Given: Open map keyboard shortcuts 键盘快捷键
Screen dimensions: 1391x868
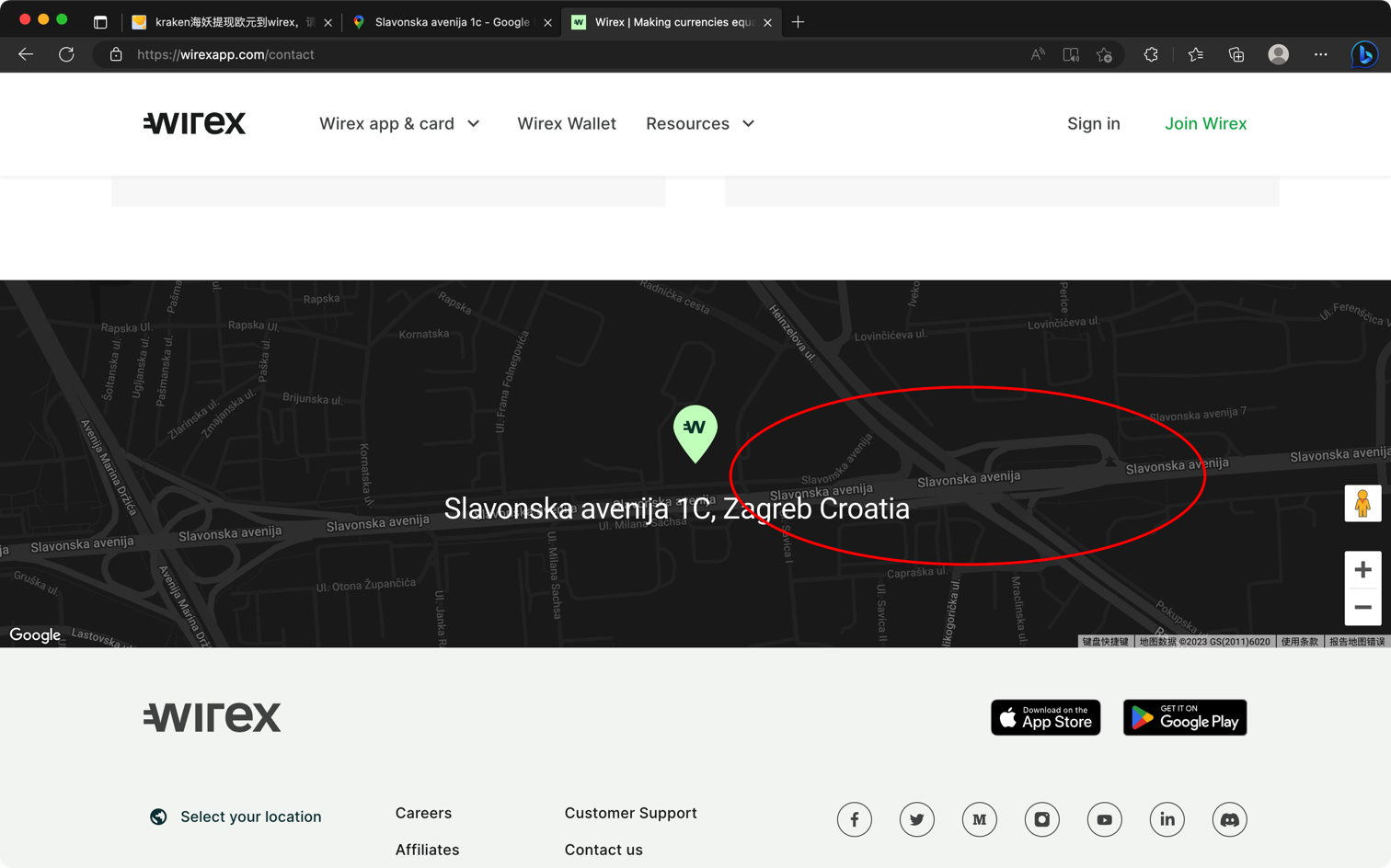Looking at the screenshot, I should (x=1105, y=642).
